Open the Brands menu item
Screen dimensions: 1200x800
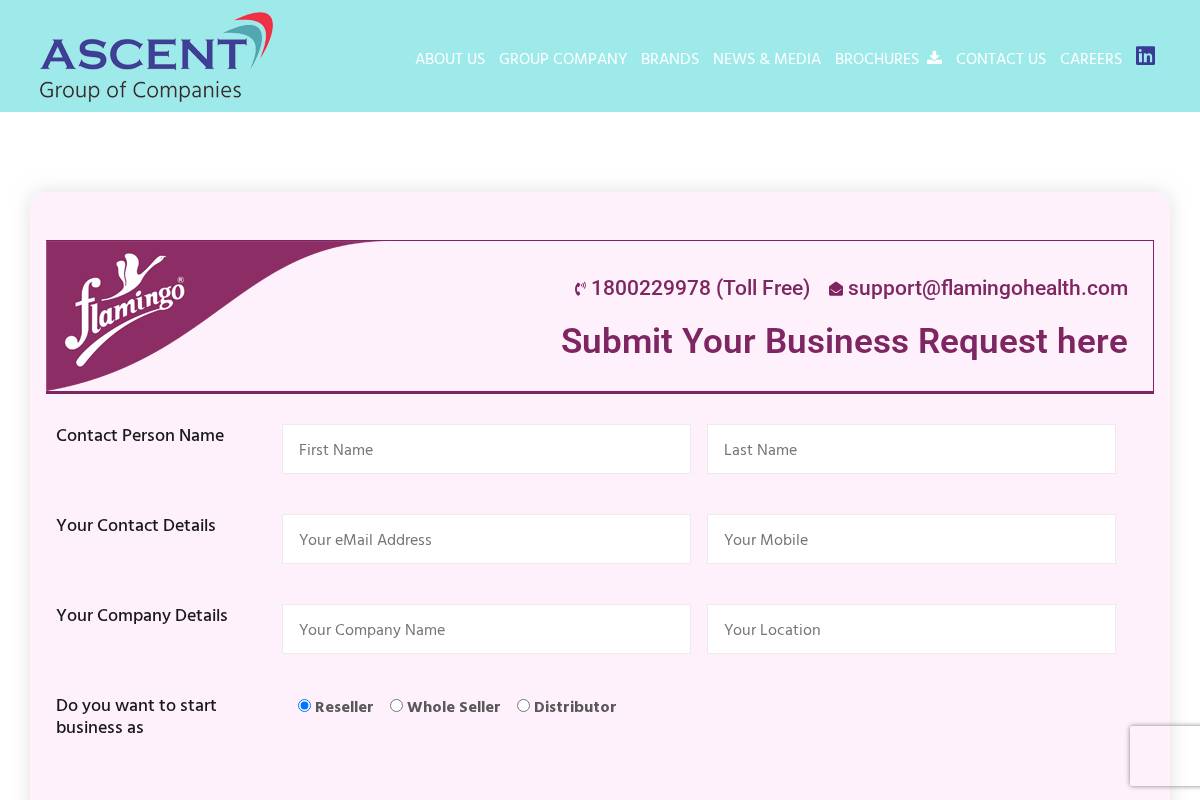point(670,59)
